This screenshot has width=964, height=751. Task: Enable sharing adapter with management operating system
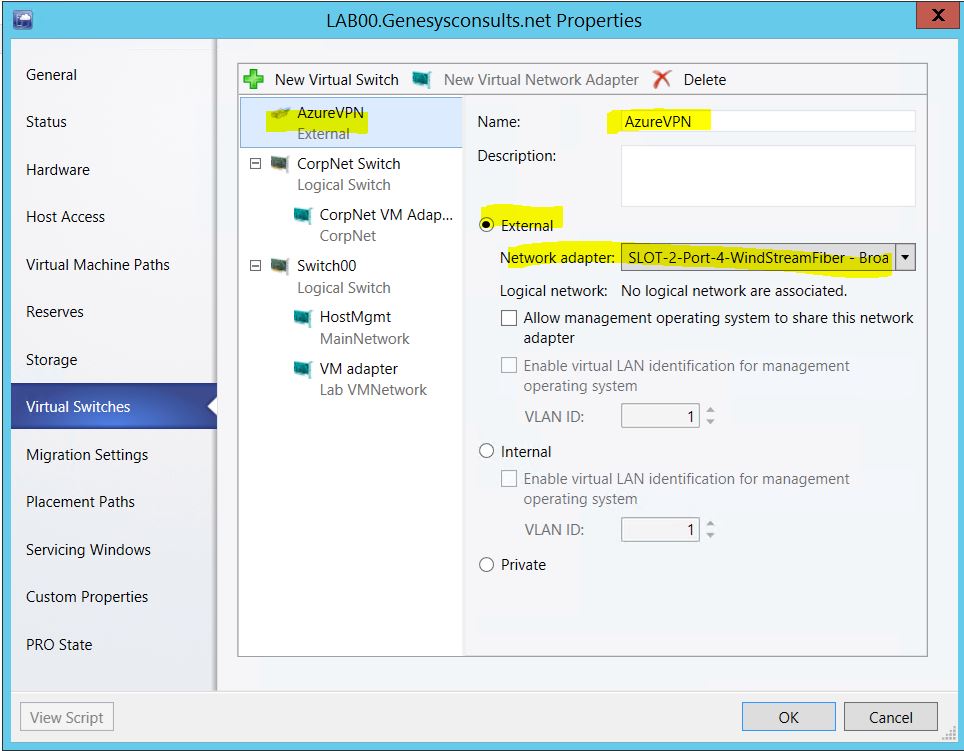[510, 318]
